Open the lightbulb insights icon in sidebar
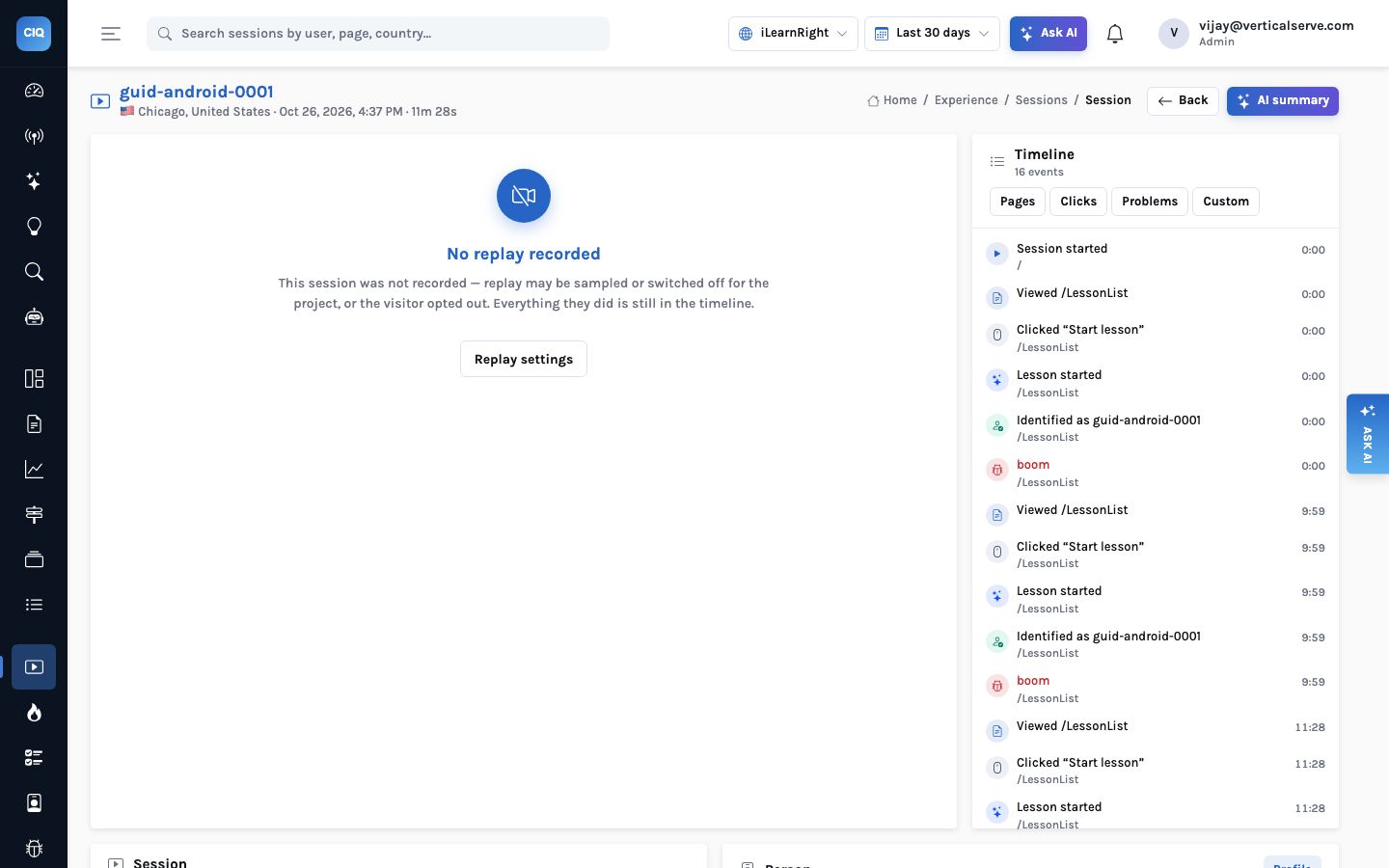The height and width of the screenshot is (868, 1389). pyautogui.click(x=34, y=227)
